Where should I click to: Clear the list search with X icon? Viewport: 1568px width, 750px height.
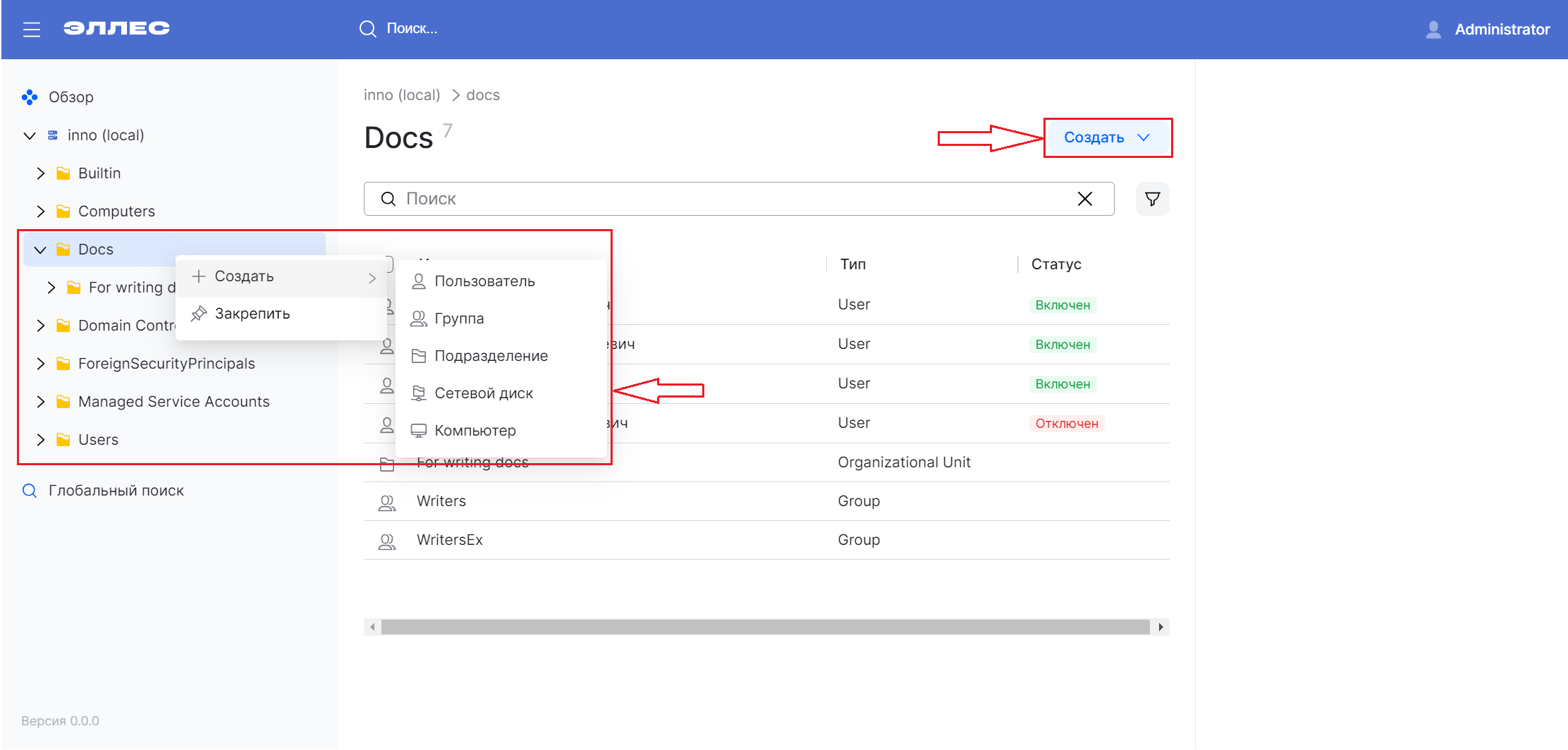tap(1084, 199)
